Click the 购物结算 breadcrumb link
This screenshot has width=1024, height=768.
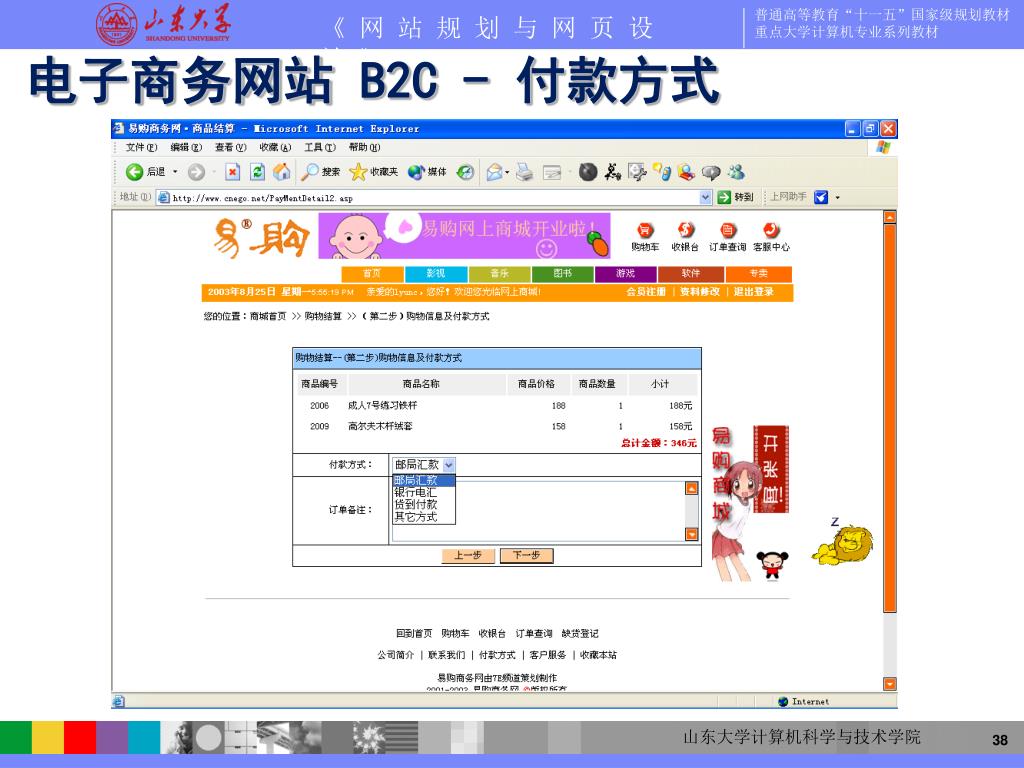pos(323,316)
